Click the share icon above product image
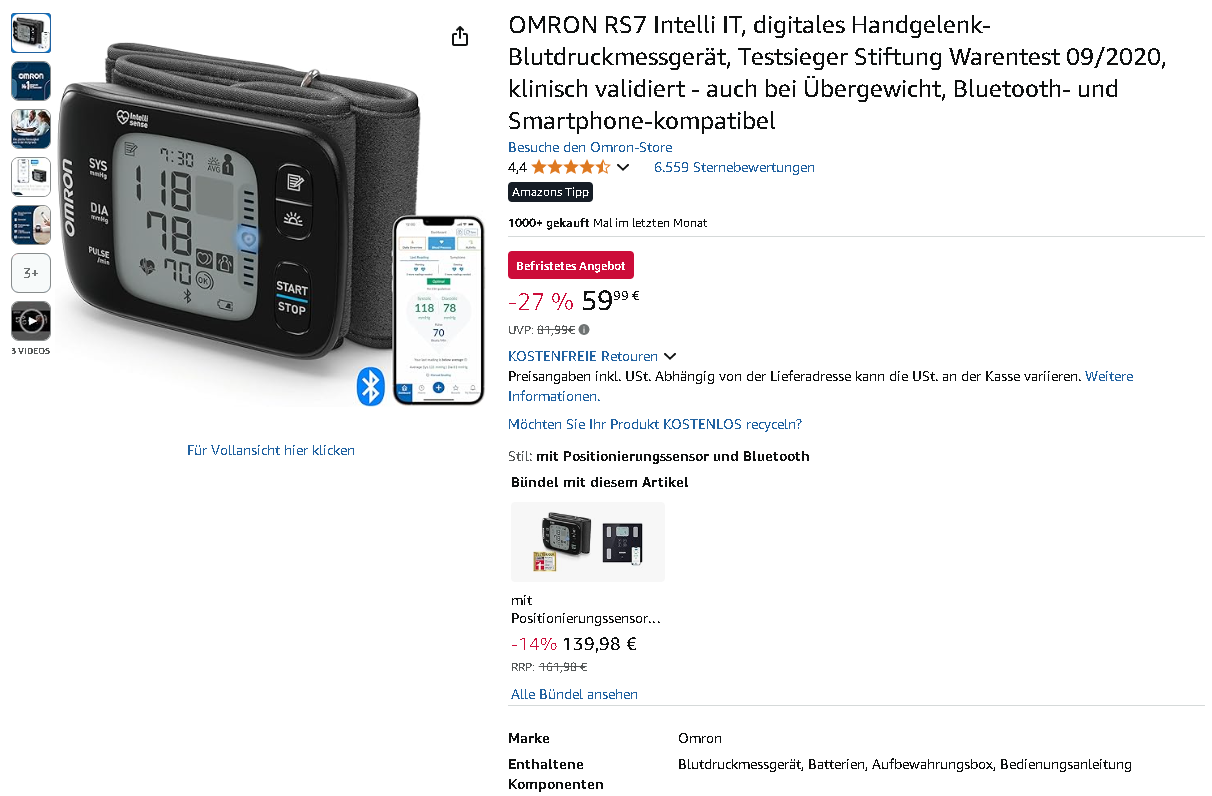The width and height of the screenshot is (1212, 796). point(460,37)
